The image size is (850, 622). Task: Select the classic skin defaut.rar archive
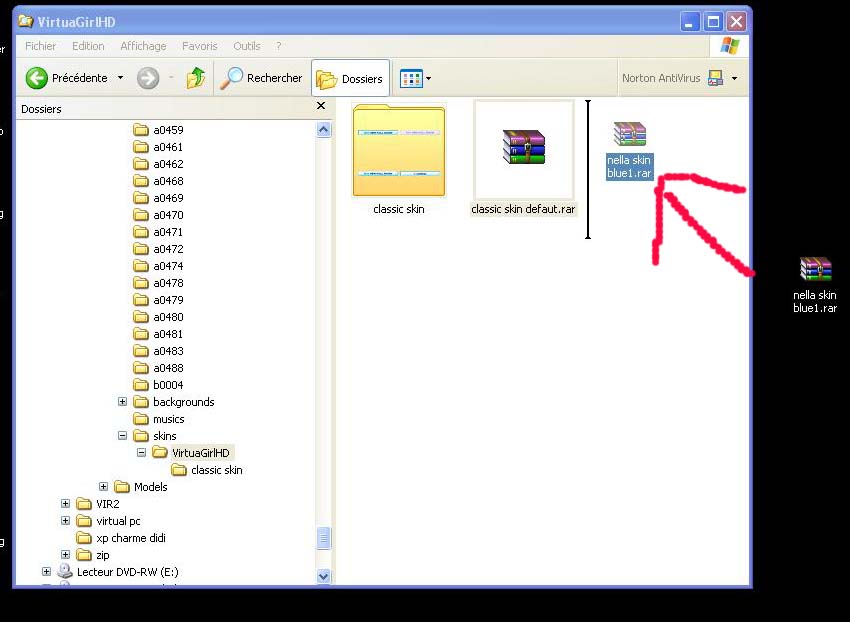click(x=523, y=157)
